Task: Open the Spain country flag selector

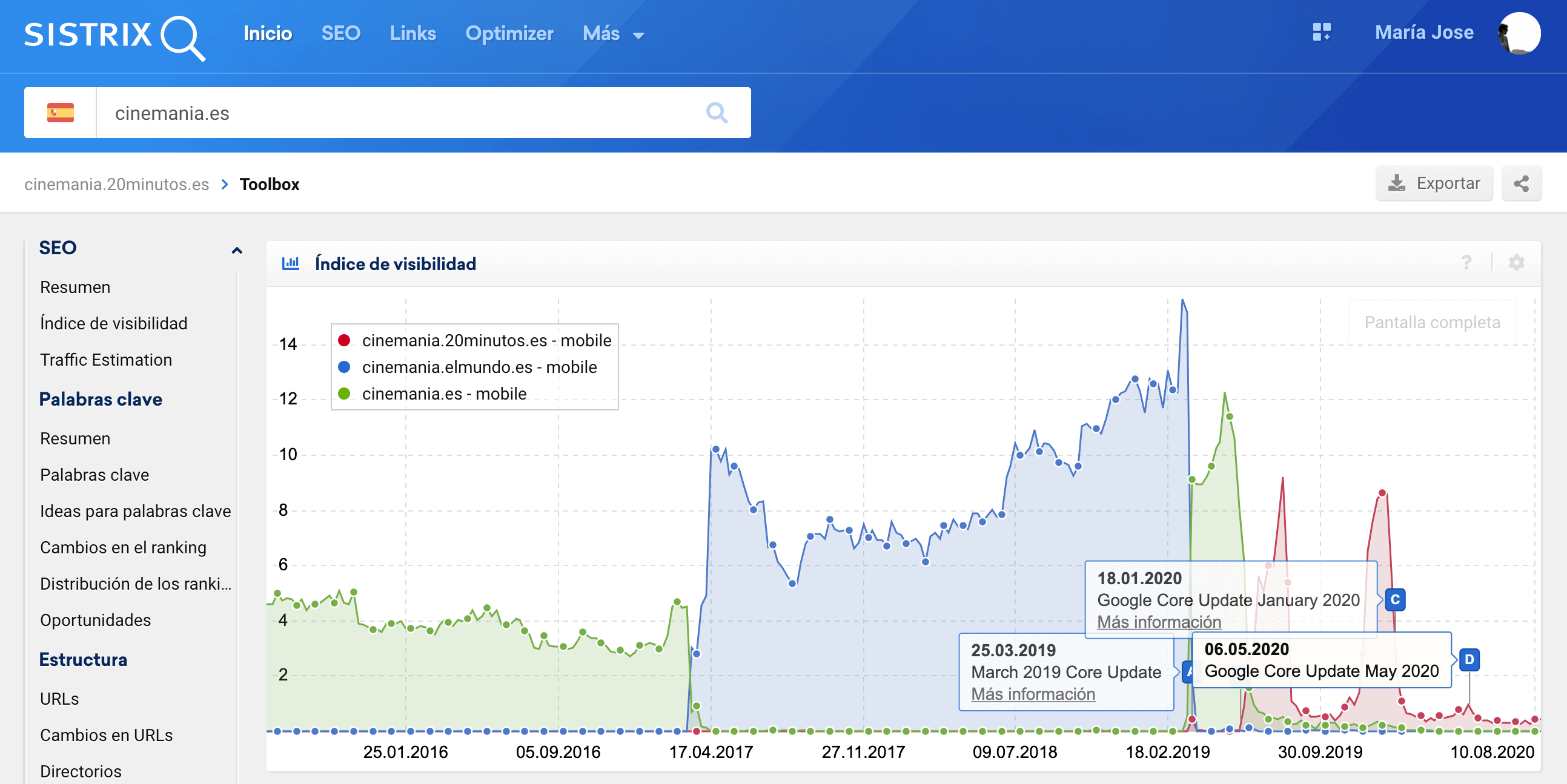Action: [x=60, y=113]
